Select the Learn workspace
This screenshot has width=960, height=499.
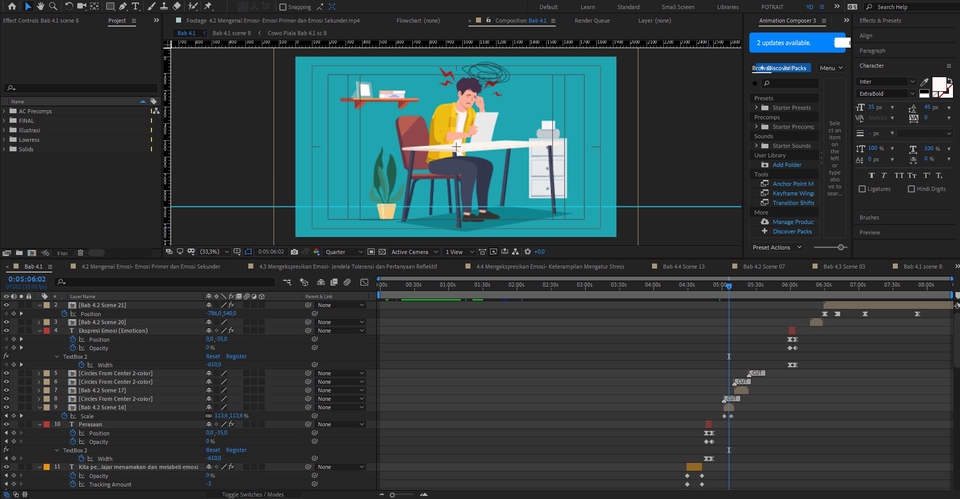(x=588, y=7)
